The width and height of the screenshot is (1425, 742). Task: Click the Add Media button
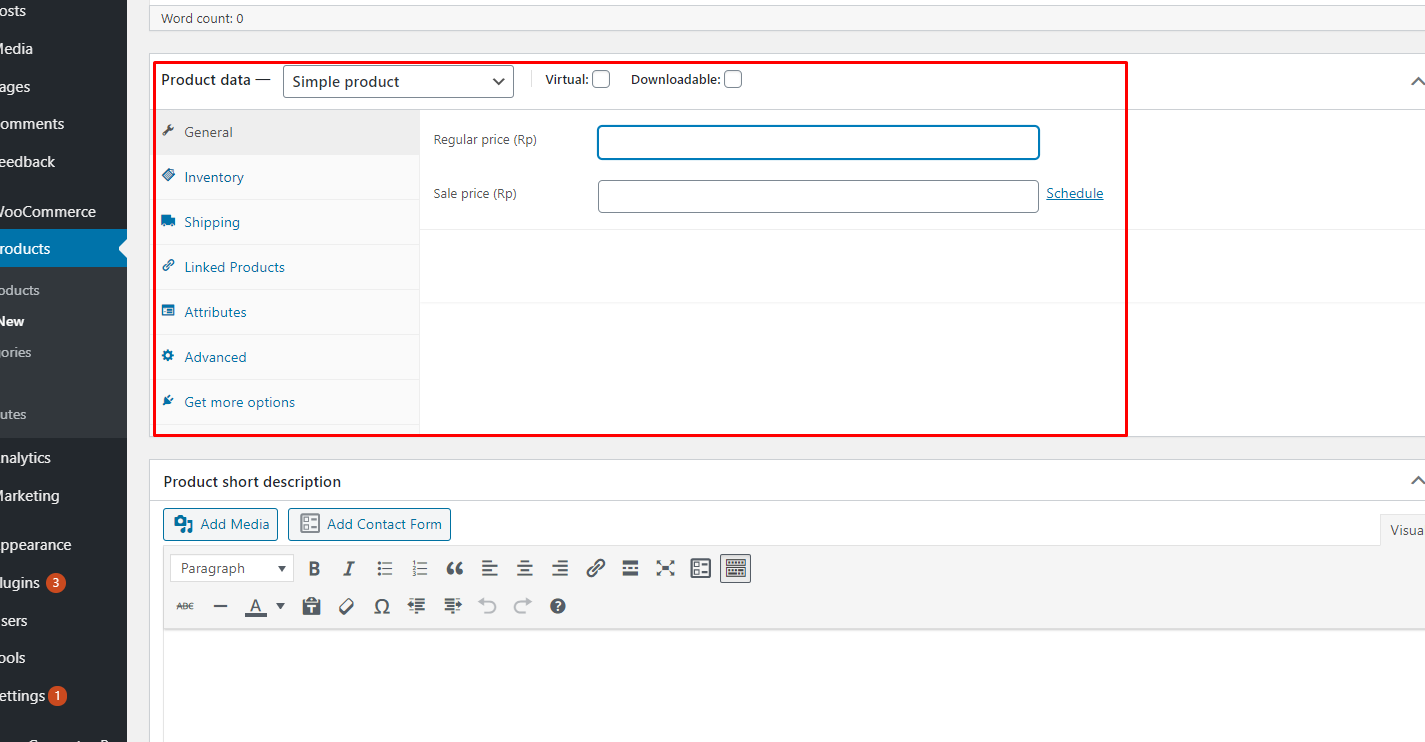[x=221, y=524]
